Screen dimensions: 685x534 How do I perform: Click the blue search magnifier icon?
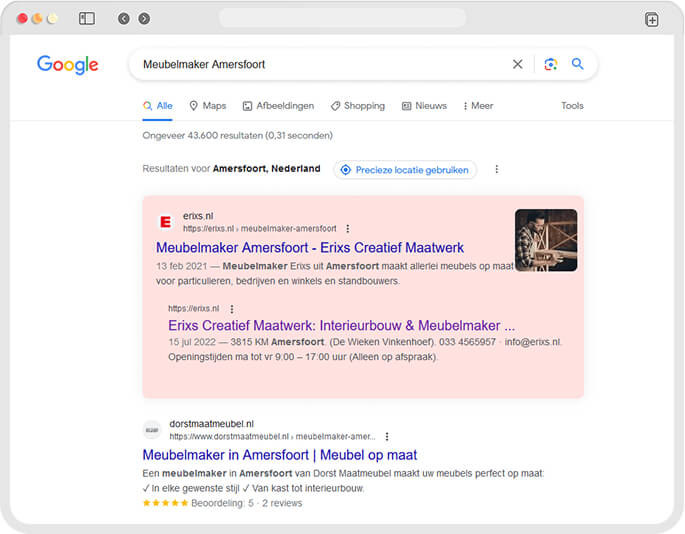click(x=577, y=64)
